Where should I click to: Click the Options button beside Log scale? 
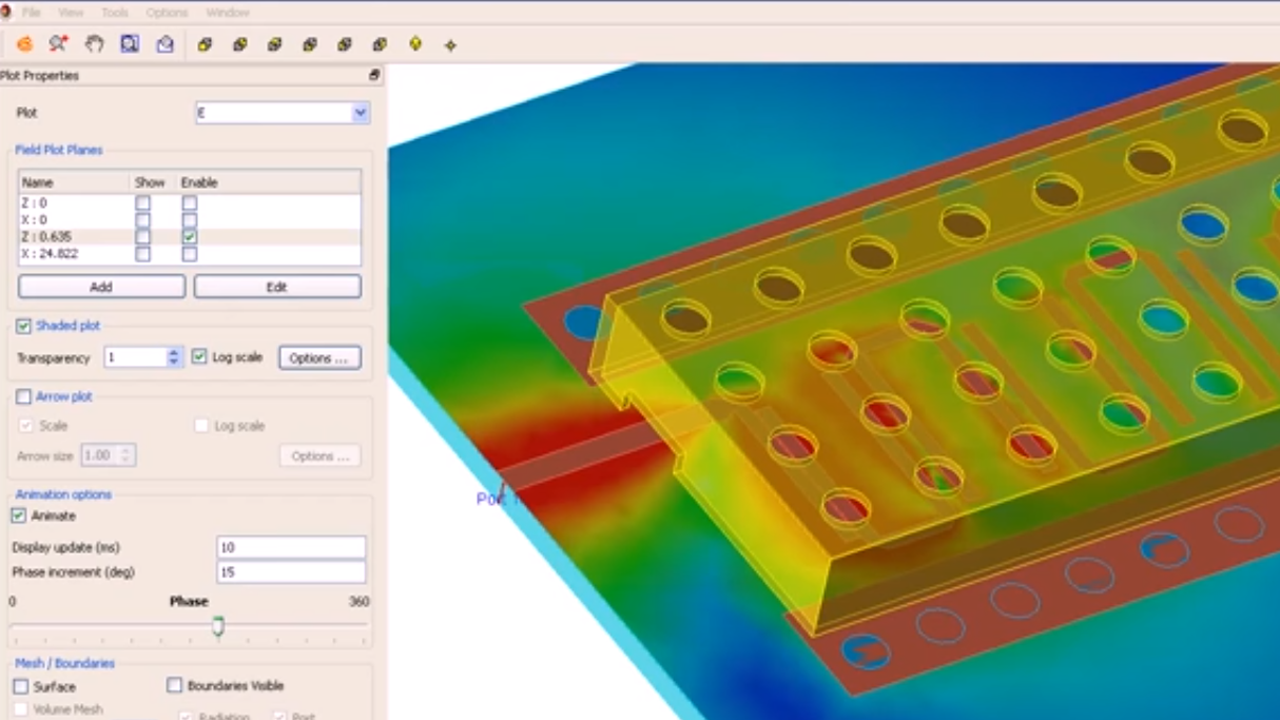(319, 358)
